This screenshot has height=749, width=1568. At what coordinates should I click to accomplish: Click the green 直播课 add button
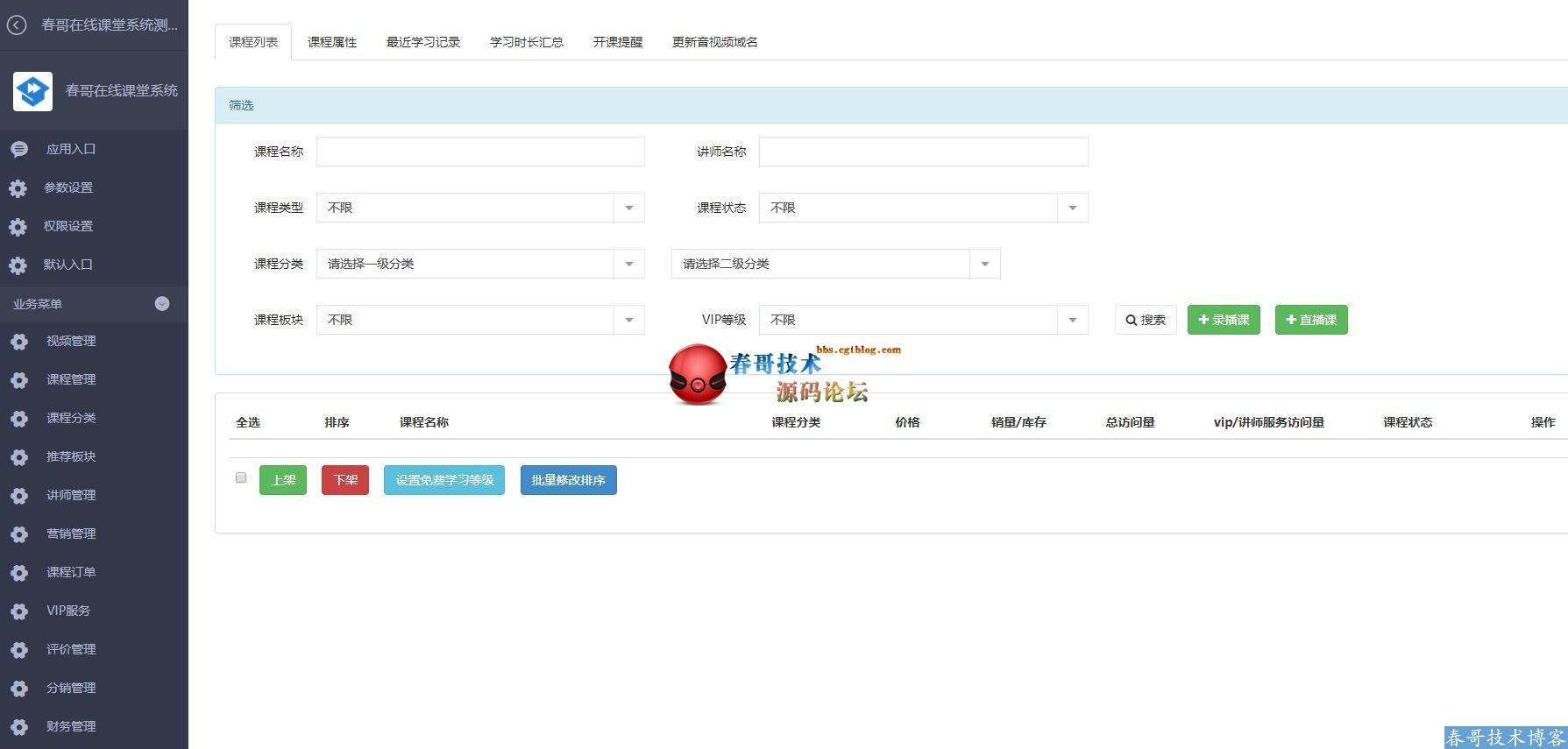[1311, 320]
